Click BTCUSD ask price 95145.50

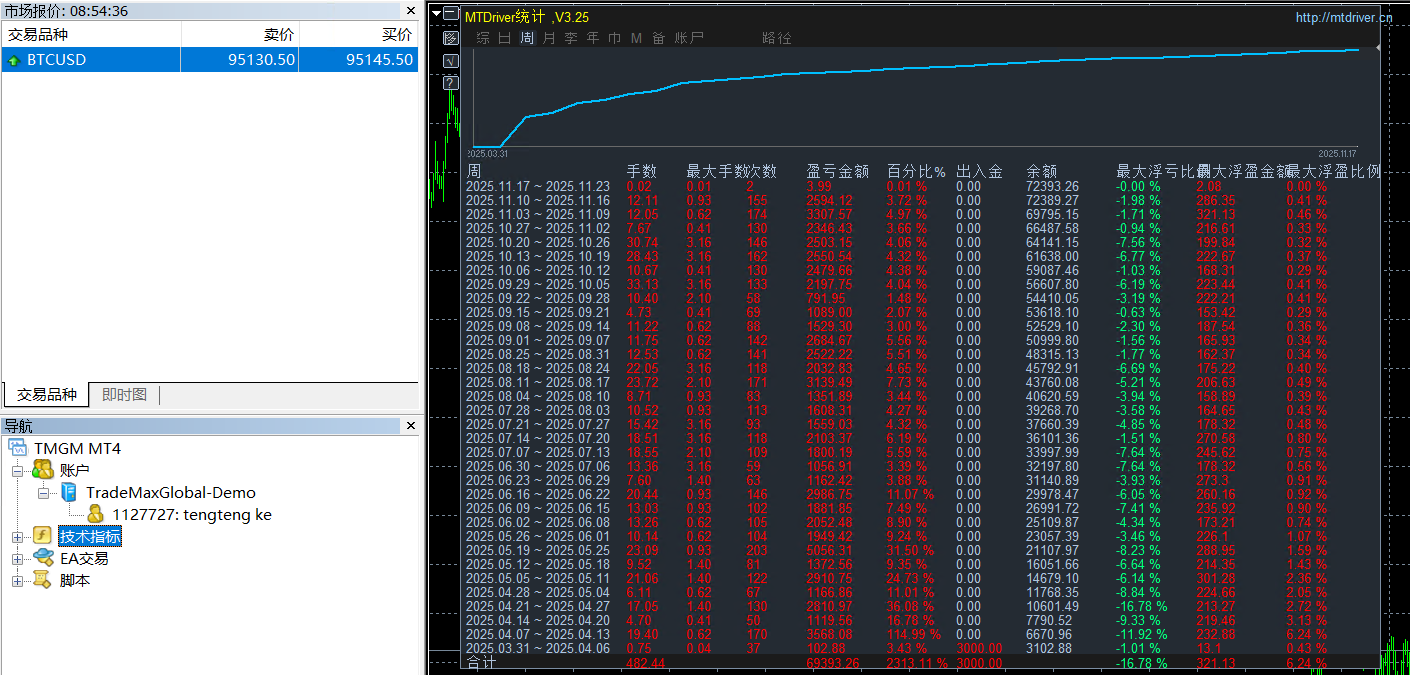379,60
